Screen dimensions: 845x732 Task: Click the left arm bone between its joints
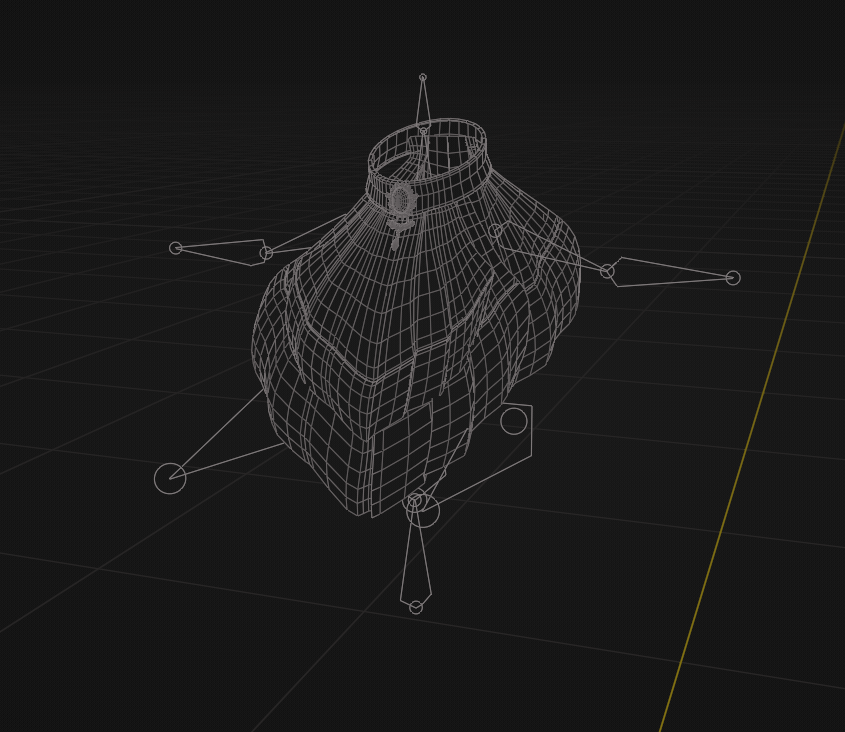(221, 251)
